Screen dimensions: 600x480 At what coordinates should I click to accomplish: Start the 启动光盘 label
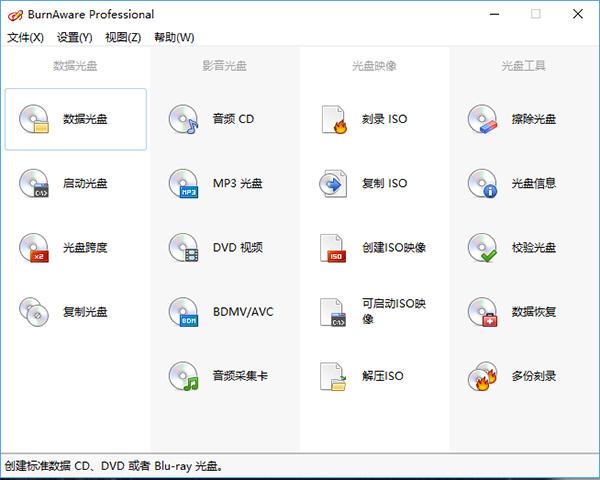point(85,183)
